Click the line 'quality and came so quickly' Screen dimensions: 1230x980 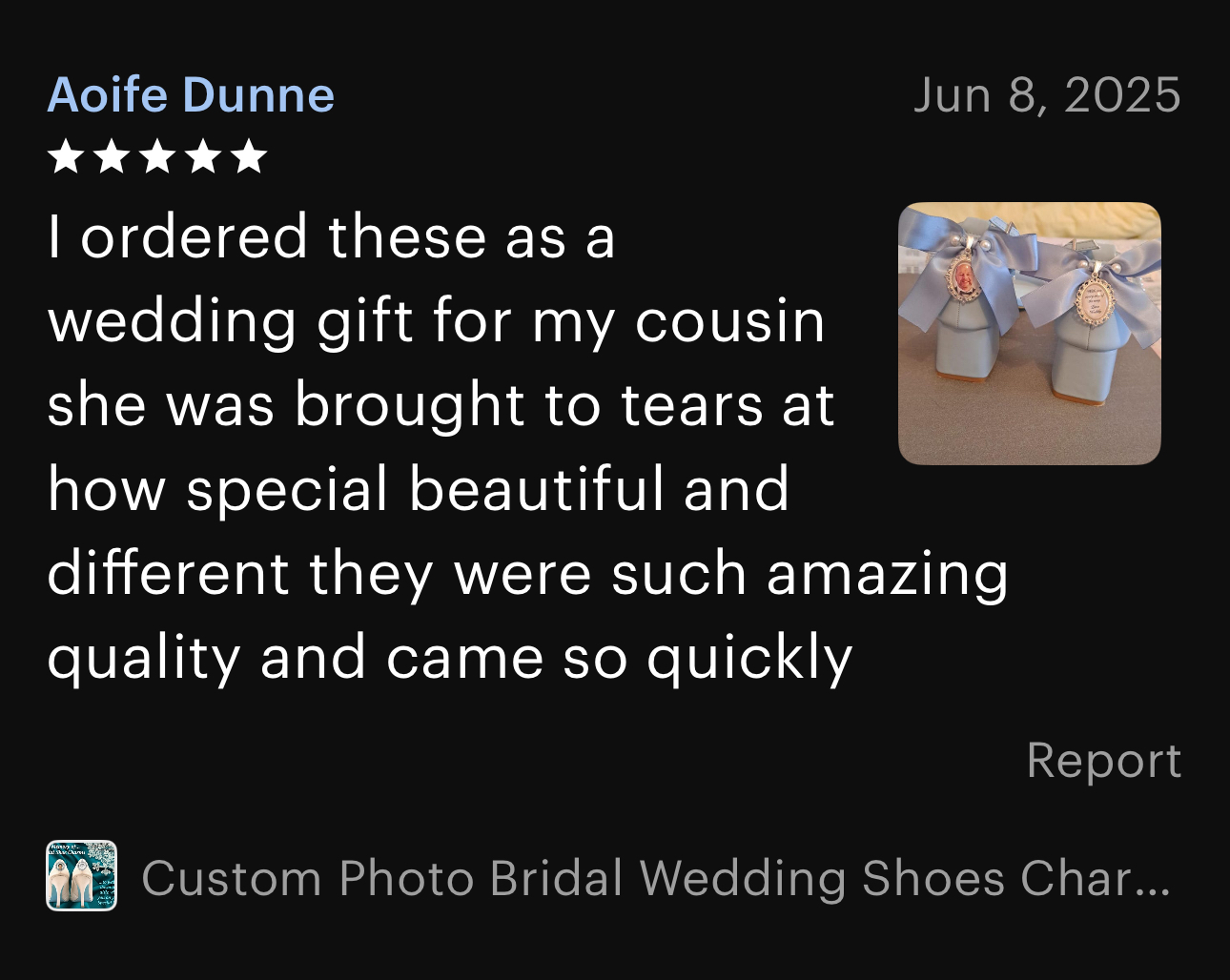click(449, 658)
